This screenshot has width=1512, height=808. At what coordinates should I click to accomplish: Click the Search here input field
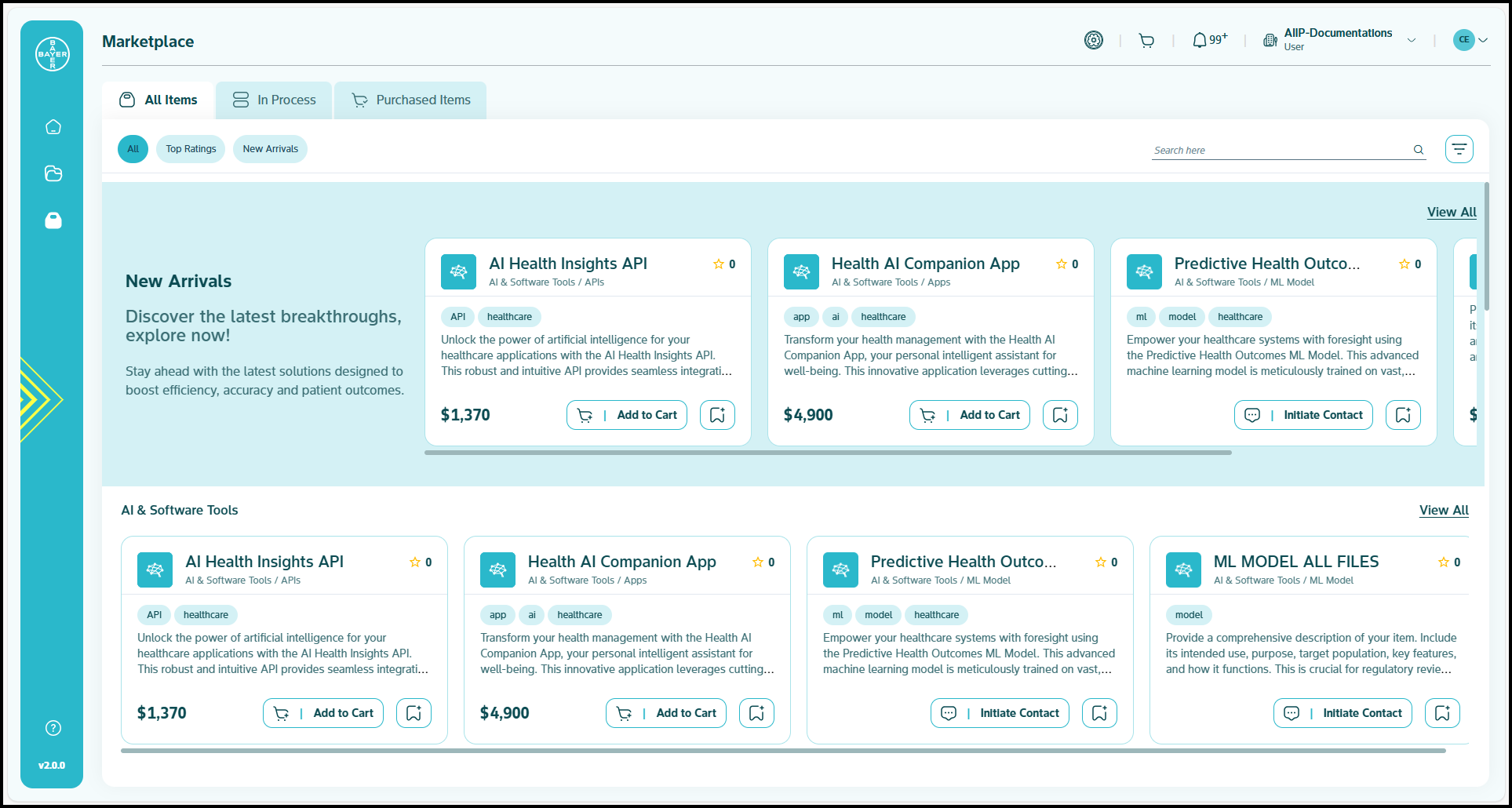[1279, 150]
